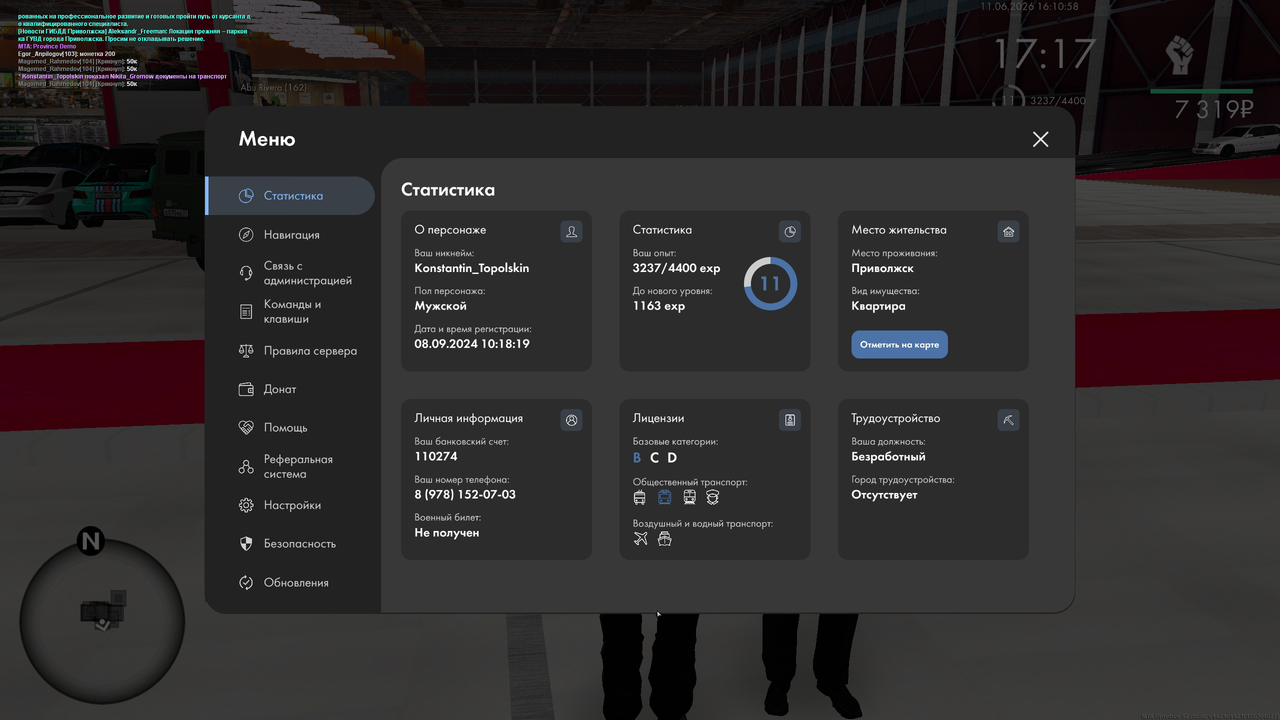
Task: Click the Безработный job value
Action: click(889, 457)
